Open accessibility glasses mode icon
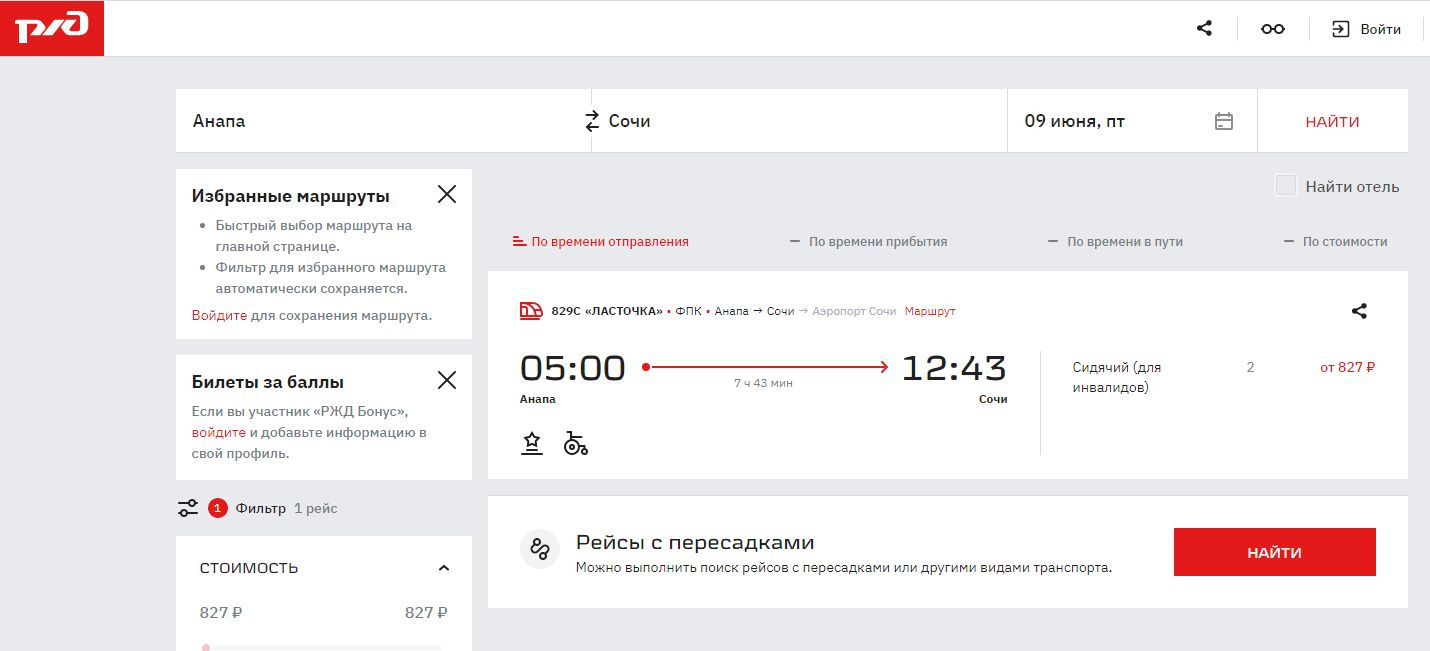Image resolution: width=1430 pixels, height=651 pixels. click(1272, 29)
